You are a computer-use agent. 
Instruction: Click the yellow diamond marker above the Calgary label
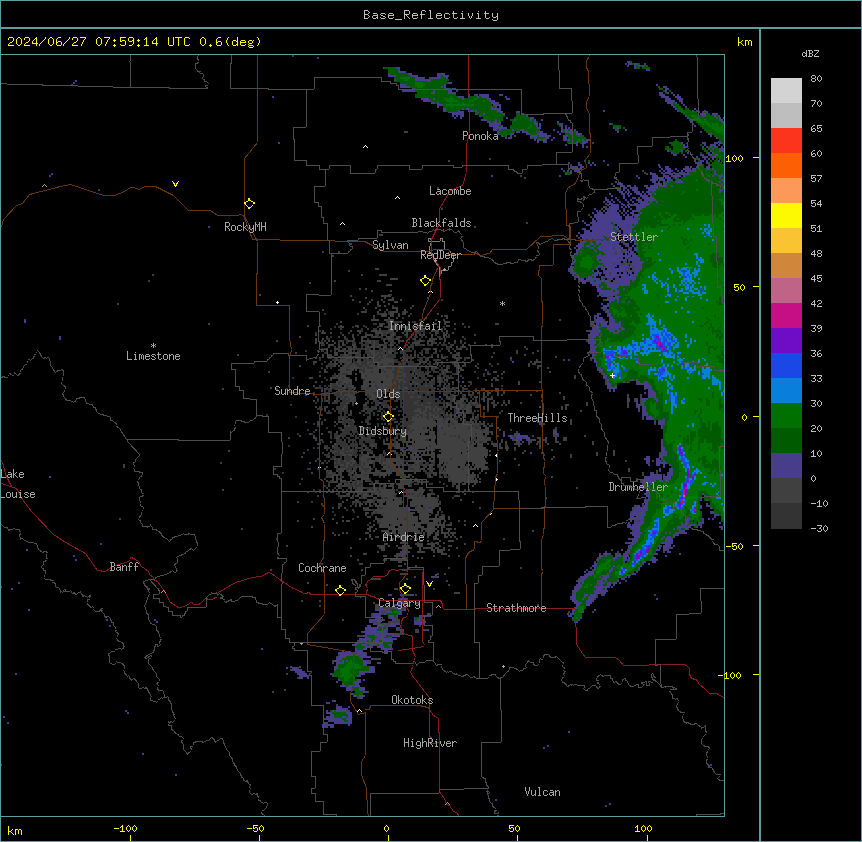tap(405, 589)
